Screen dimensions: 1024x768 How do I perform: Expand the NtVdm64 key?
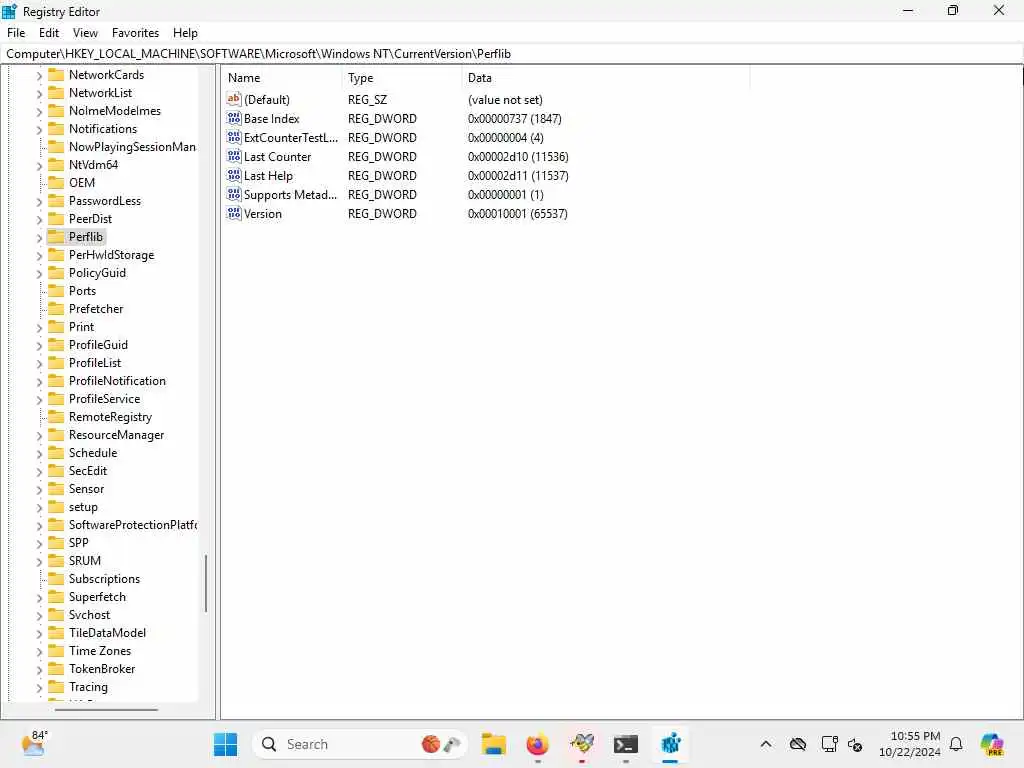click(x=39, y=166)
